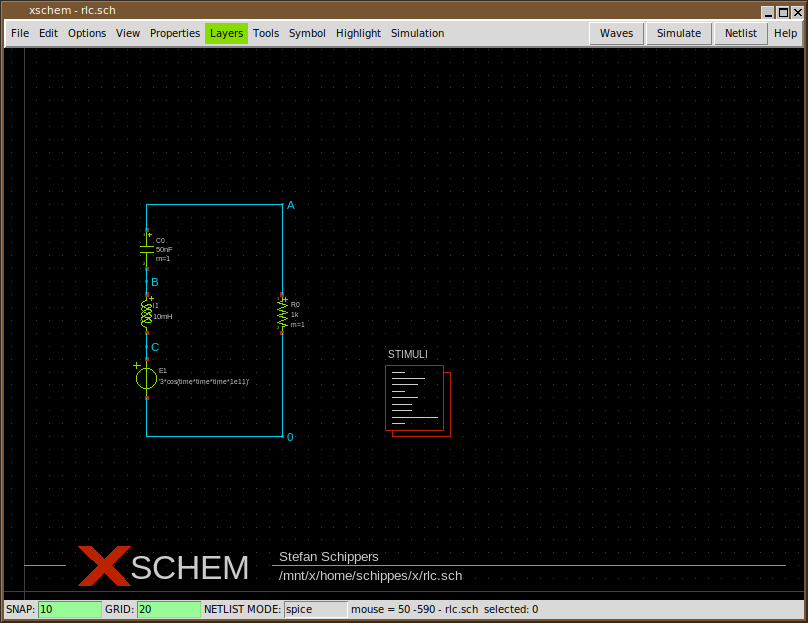Open the Edit menu

pos(48,33)
